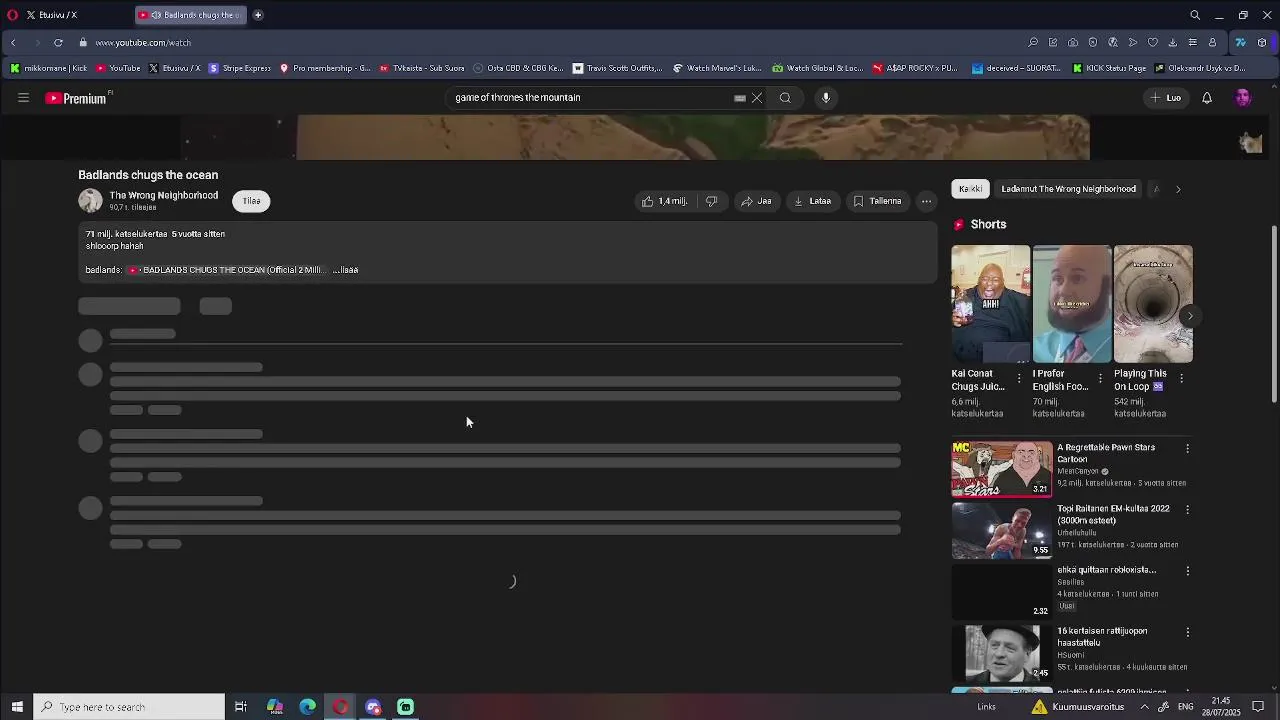Screen dimensions: 1280x720
Task: Open The Wrong Neighborhood channel avatar
Action: [90, 201]
